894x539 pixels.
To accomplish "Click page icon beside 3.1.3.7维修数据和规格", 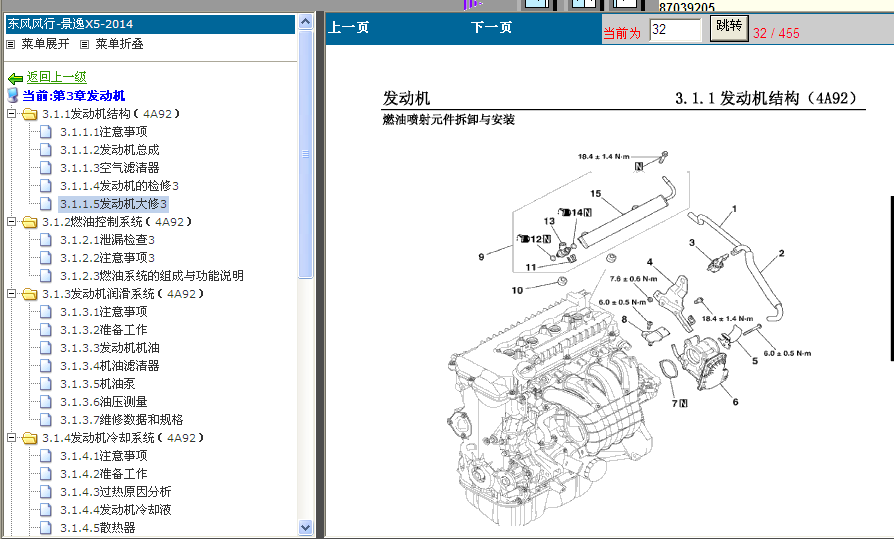I will (46, 420).
